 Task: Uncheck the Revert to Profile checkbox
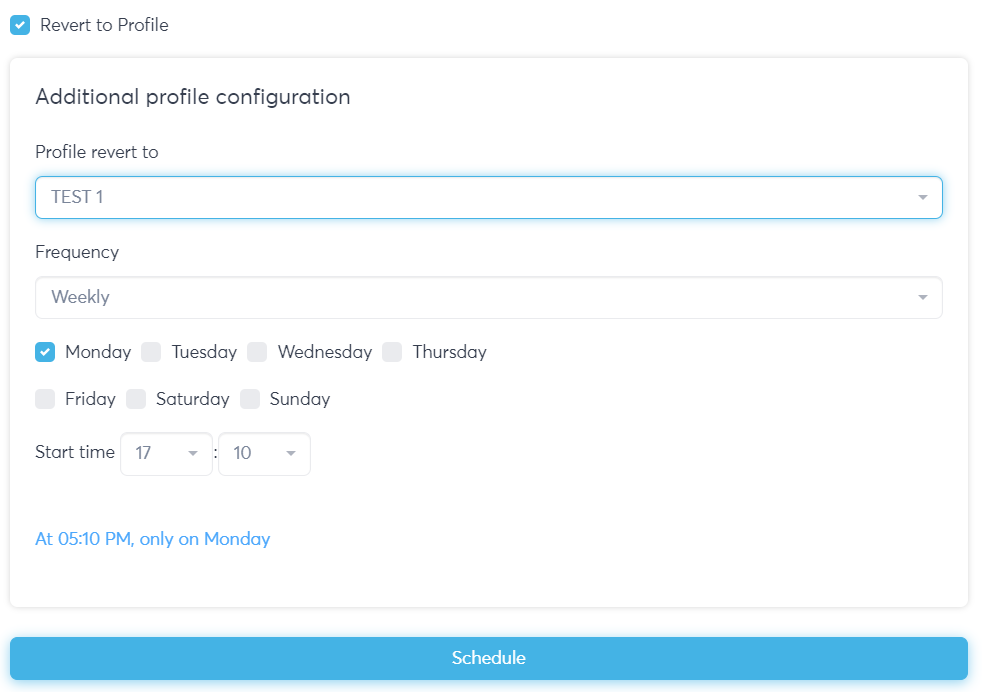point(20,25)
